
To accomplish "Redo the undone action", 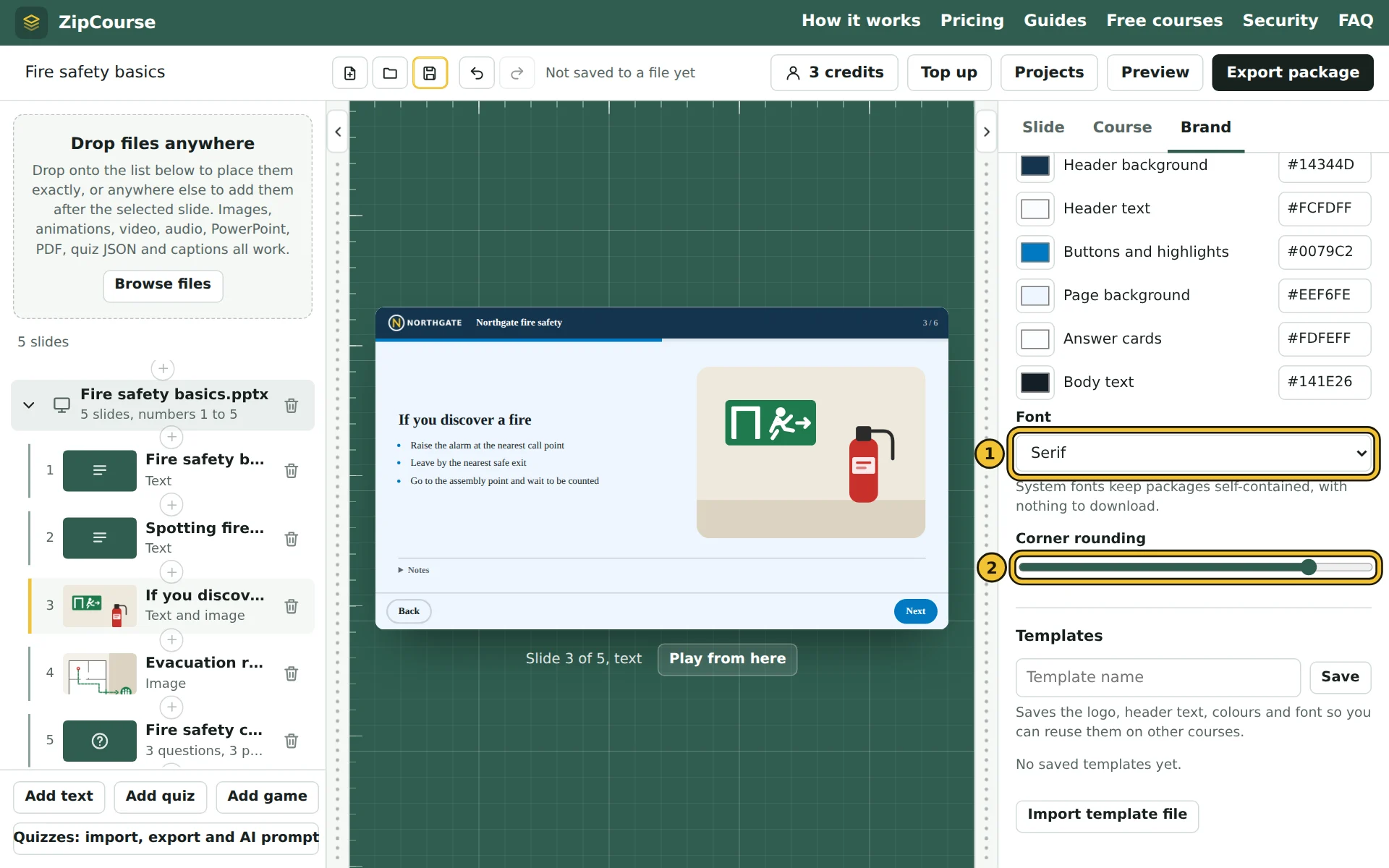I will (x=517, y=73).
